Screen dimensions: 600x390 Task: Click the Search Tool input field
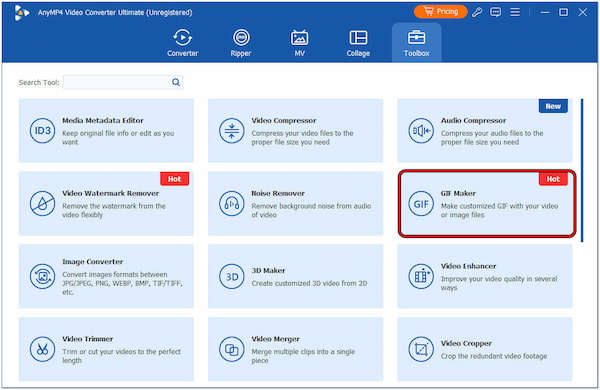123,82
